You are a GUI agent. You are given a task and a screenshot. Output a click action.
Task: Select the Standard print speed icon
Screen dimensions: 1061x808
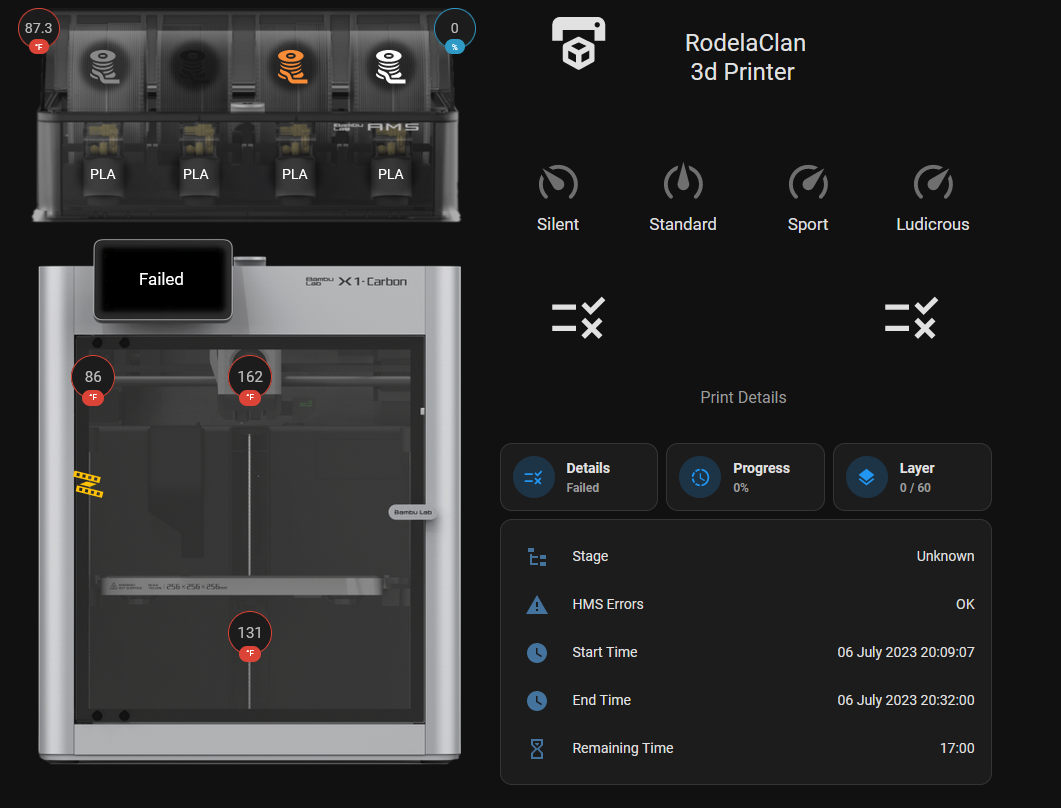[682, 182]
